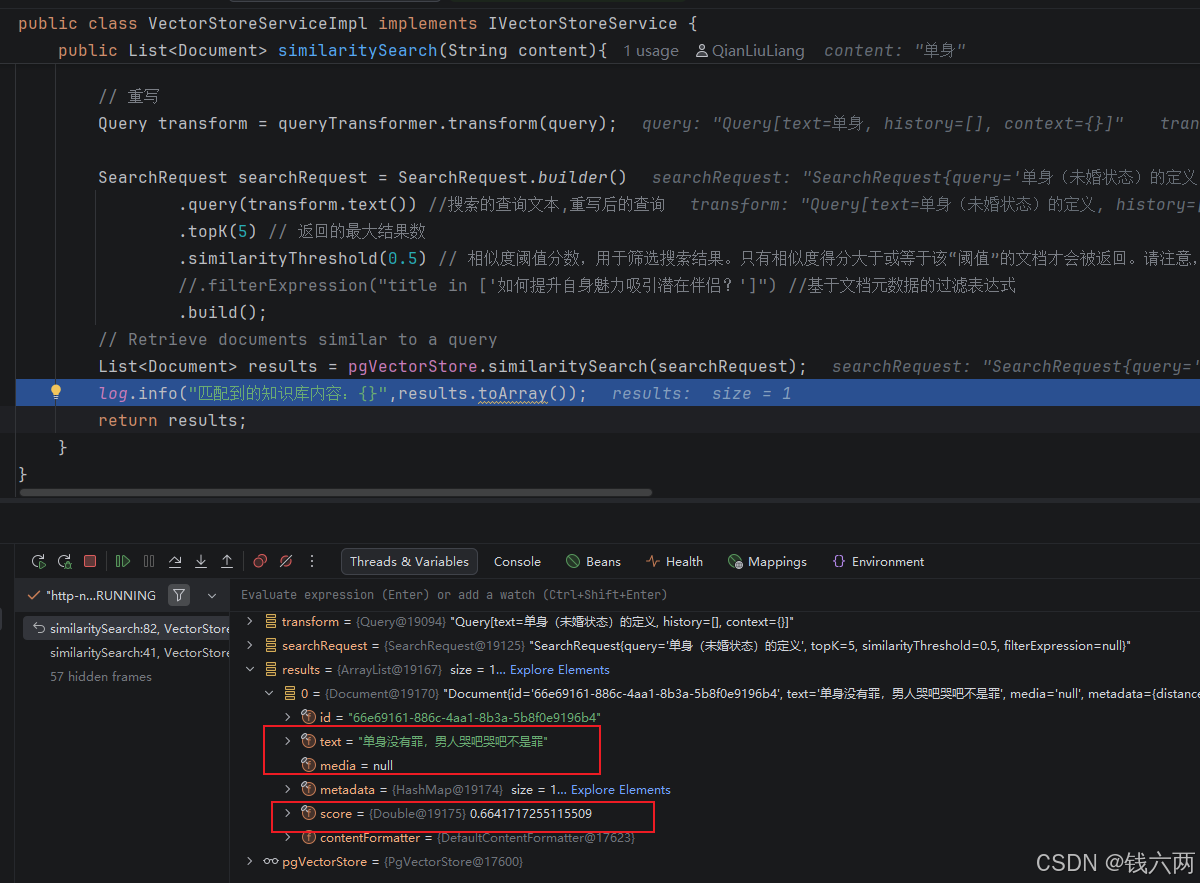Expand the text field node
This screenshot has height=883, width=1200.
tap(288, 741)
